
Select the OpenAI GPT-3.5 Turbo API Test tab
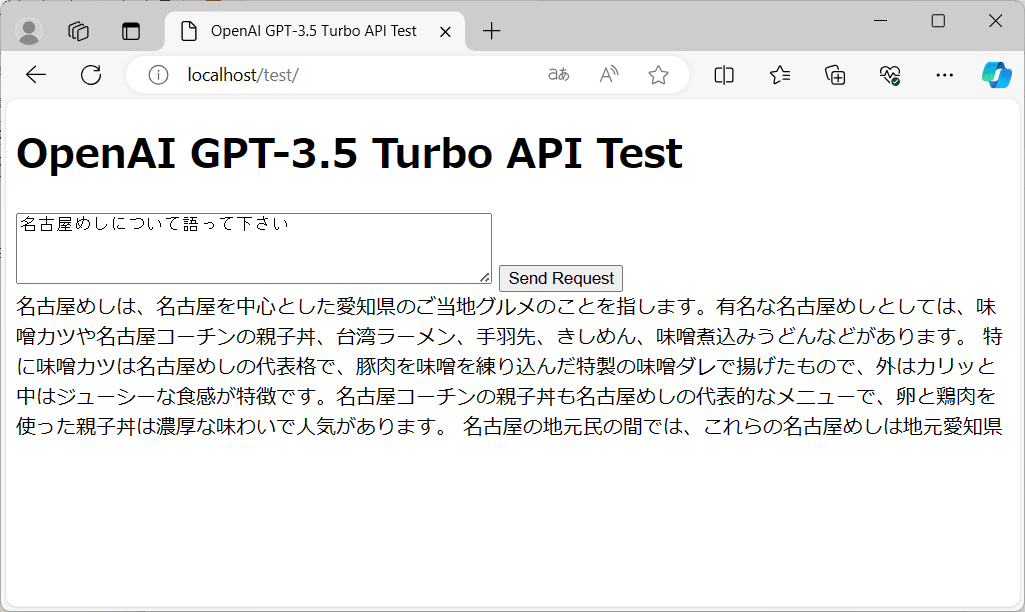click(x=314, y=31)
